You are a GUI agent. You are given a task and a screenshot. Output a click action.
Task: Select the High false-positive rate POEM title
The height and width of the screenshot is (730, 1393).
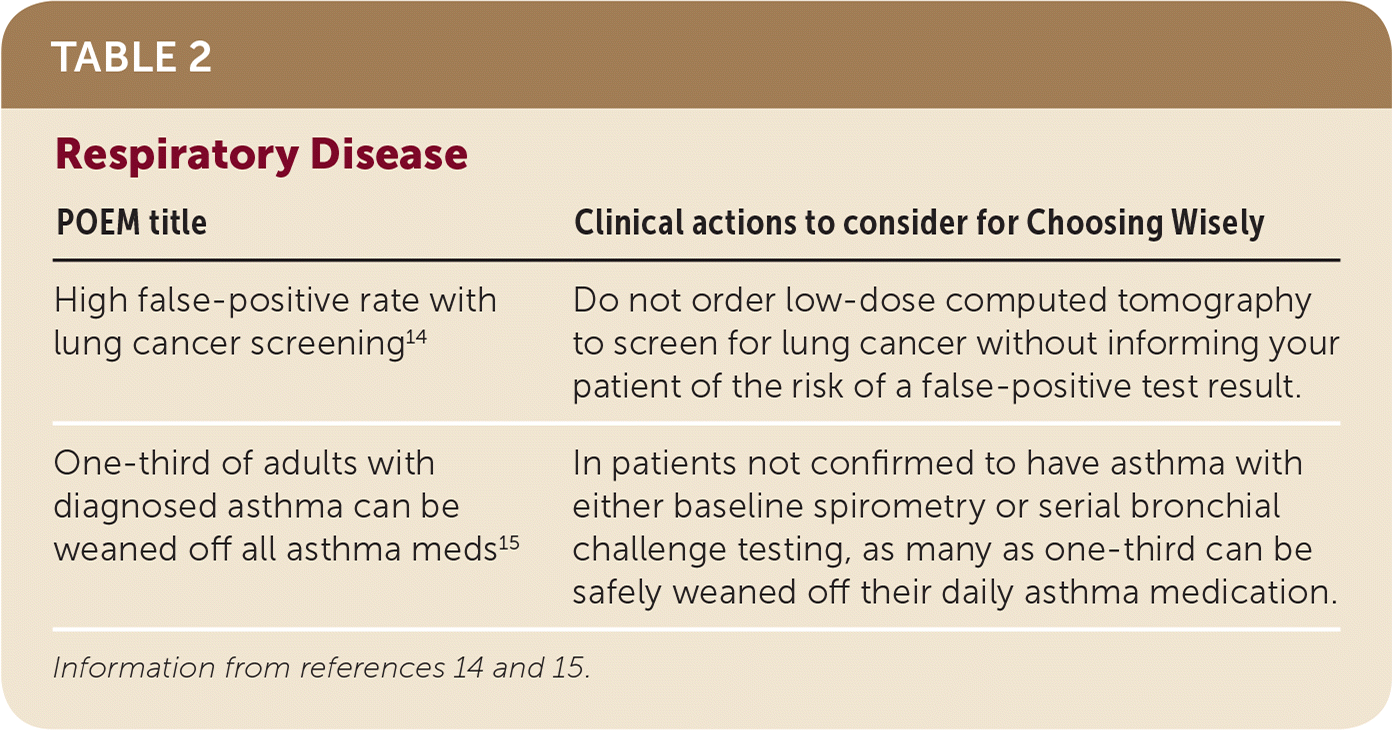coord(274,300)
